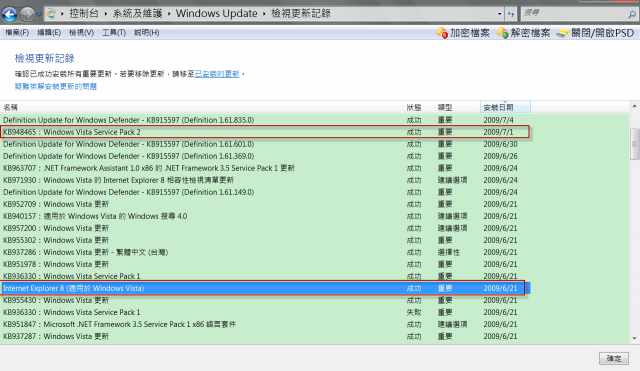Screen dimensions: 640x371
Task: Open the 已安裝的更新 link
Action: [217, 74]
